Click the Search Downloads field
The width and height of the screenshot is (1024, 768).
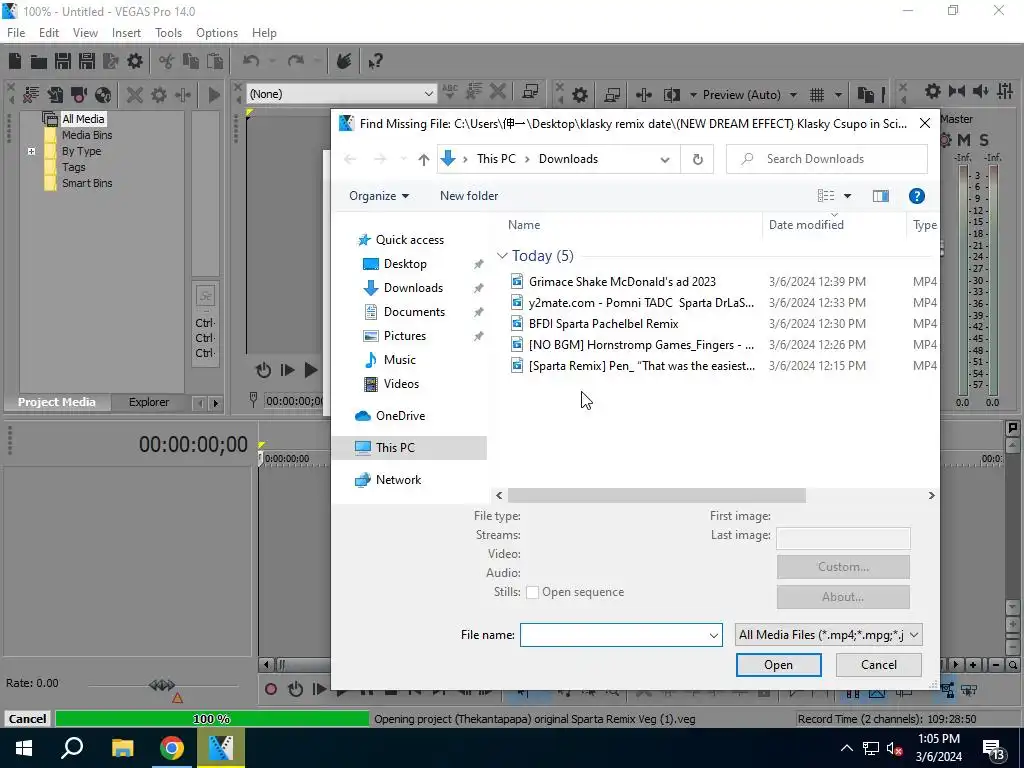pos(827,159)
